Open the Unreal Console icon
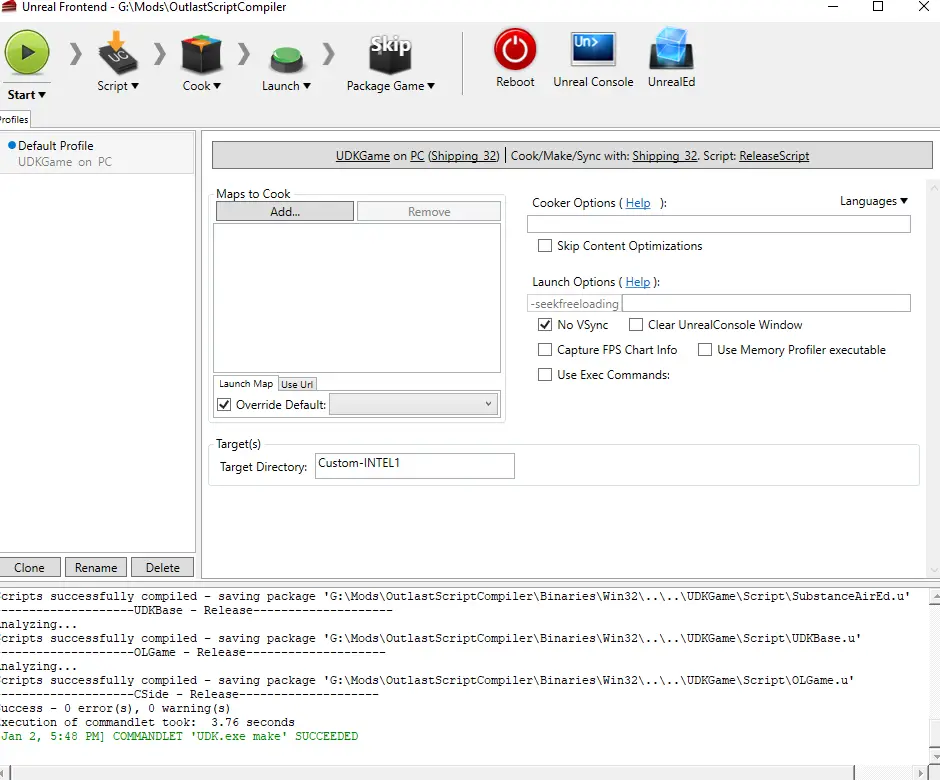 pyautogui.click(x=593, y=49)
